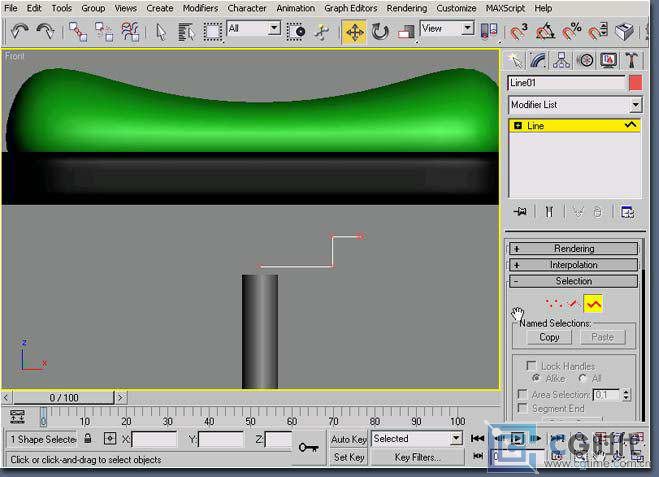Screen dimensions: 659x477
Task: Expand the Interpolation rollout
Action: click(573, 265)
